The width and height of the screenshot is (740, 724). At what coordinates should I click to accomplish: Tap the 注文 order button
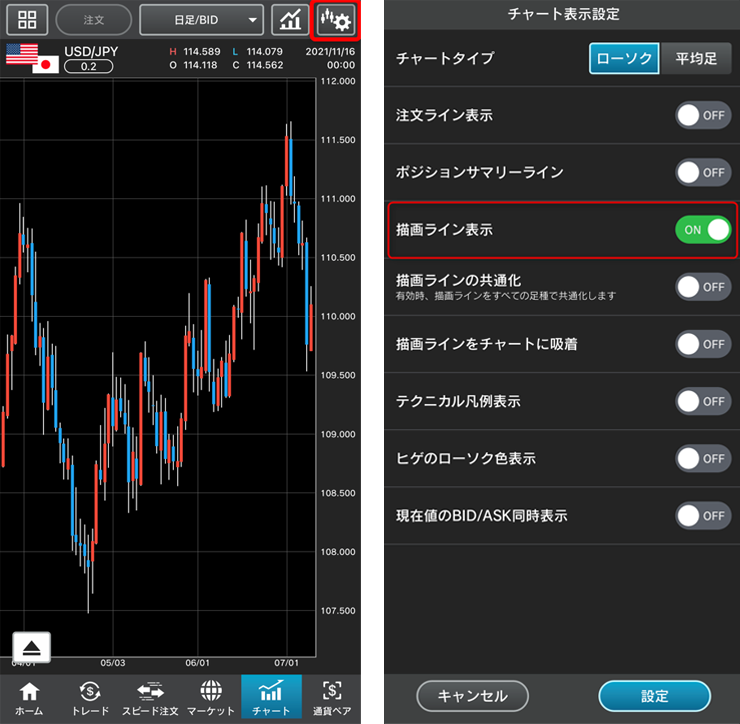tap(94, 20)
